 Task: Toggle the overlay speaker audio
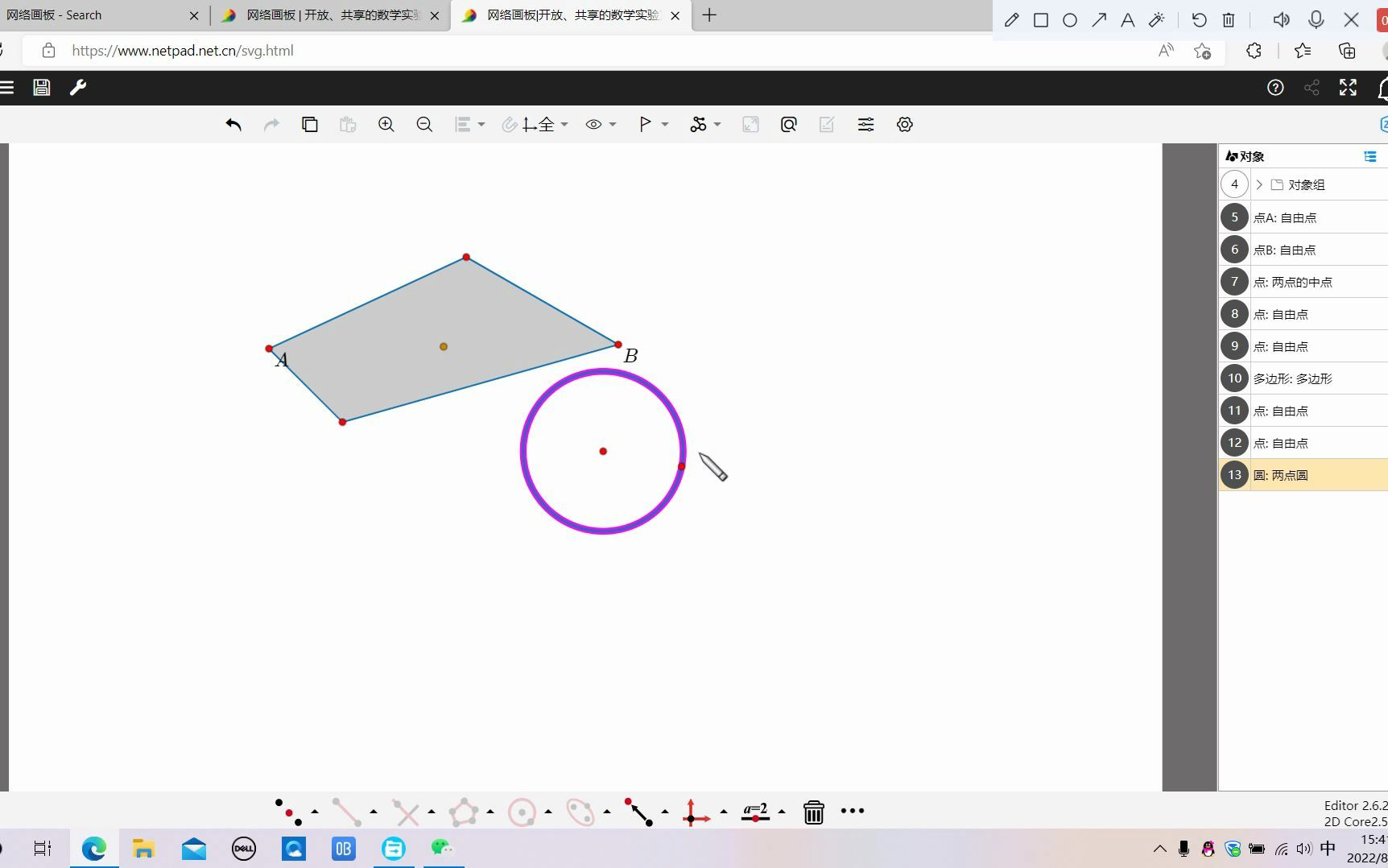[x=1282, y=20]
